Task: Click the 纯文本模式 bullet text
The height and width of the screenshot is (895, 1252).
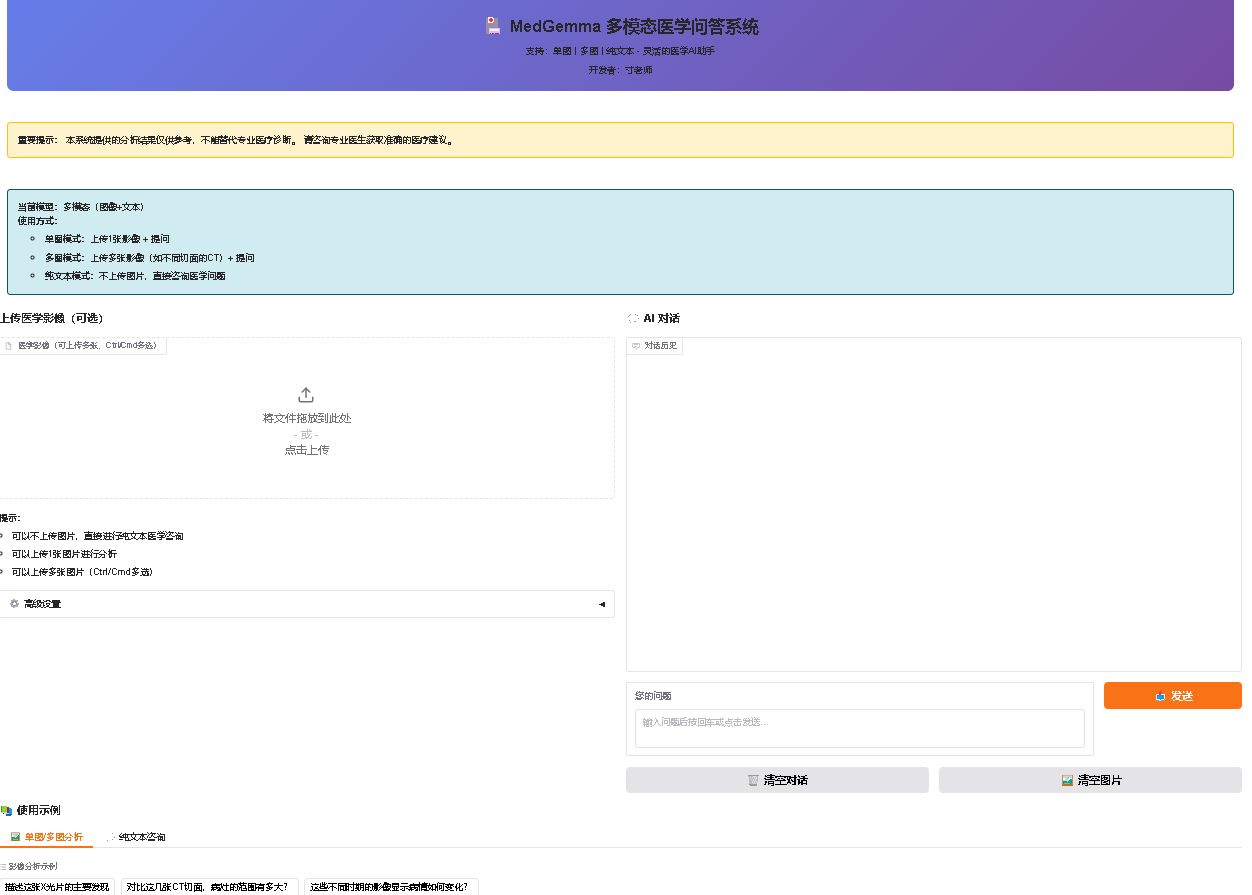Action: (x=135, y=275)
